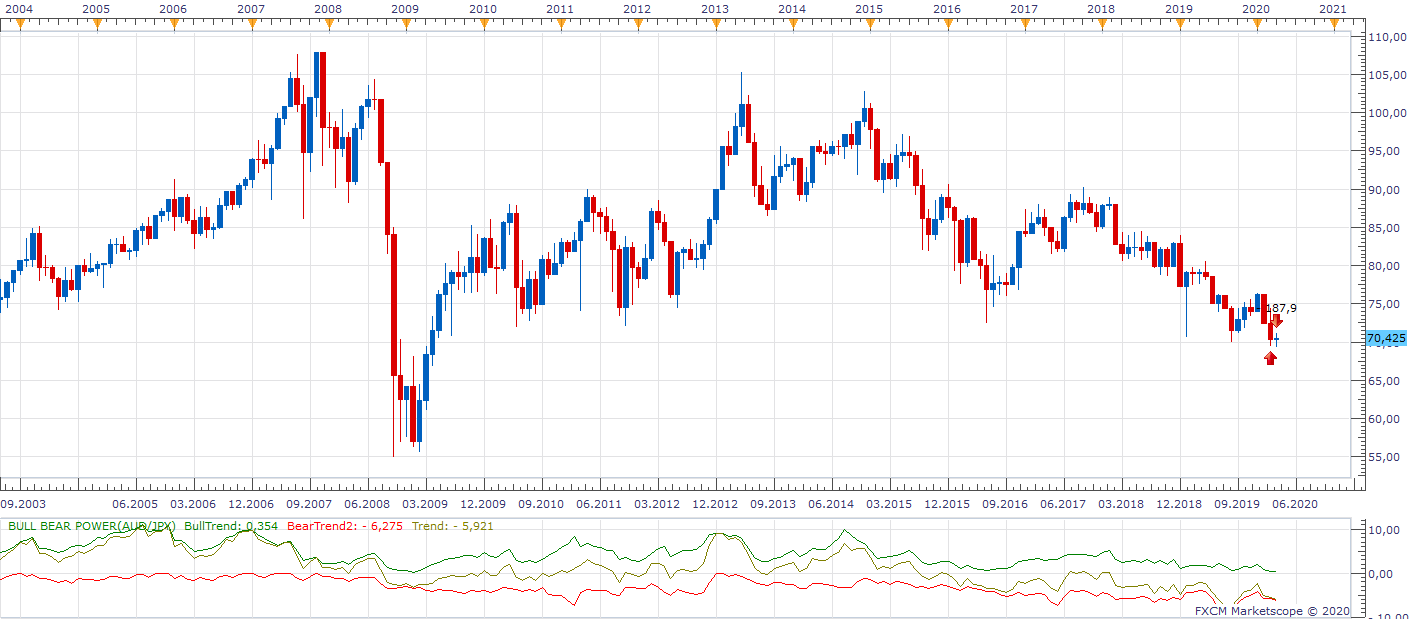This screenshot has width=1423, height=619.
Task: Click the orange triangle marker under 2021
Action: [1334, 23]
